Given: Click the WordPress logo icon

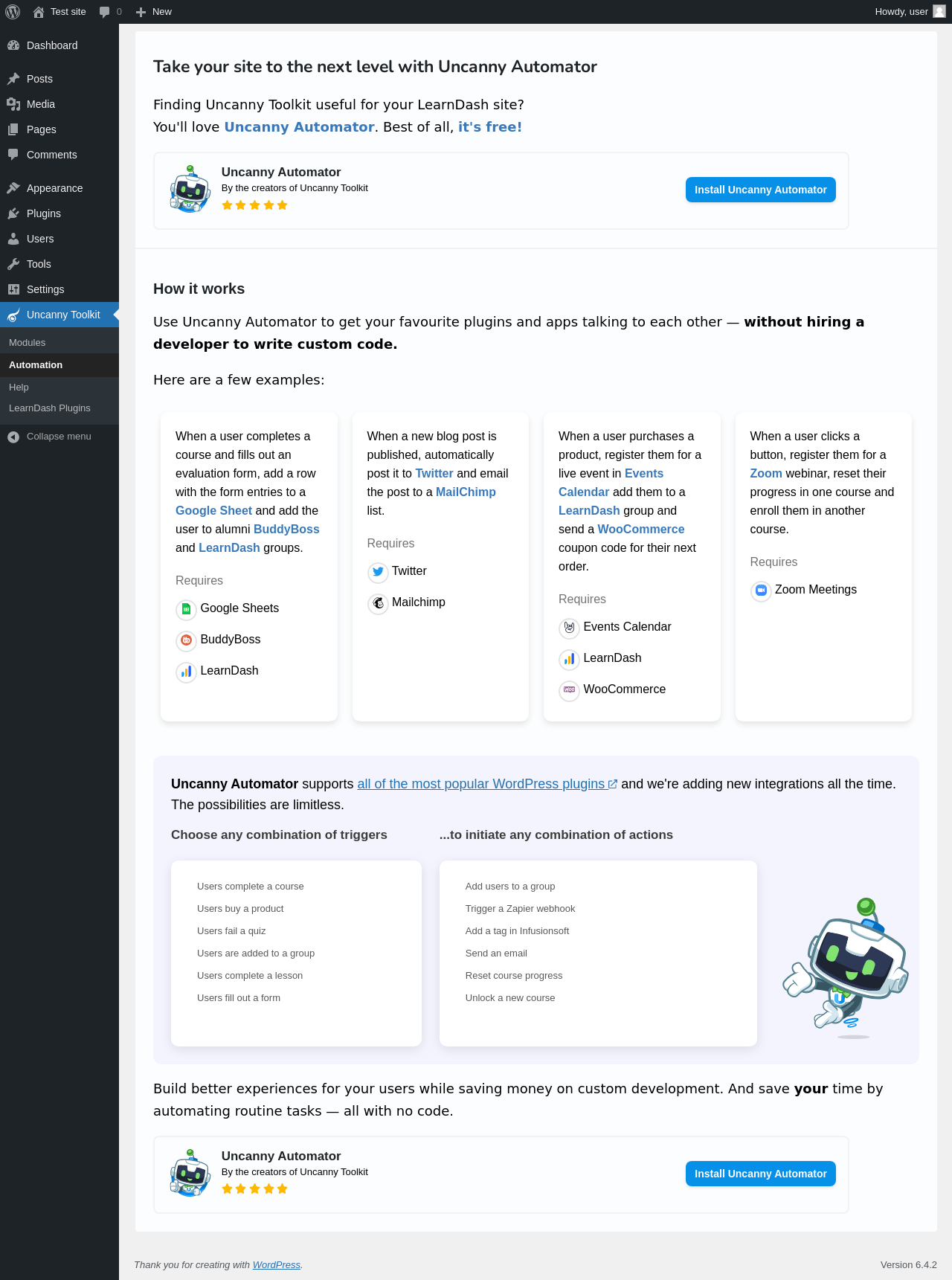Looking at the screenshot, I should 13,12.
